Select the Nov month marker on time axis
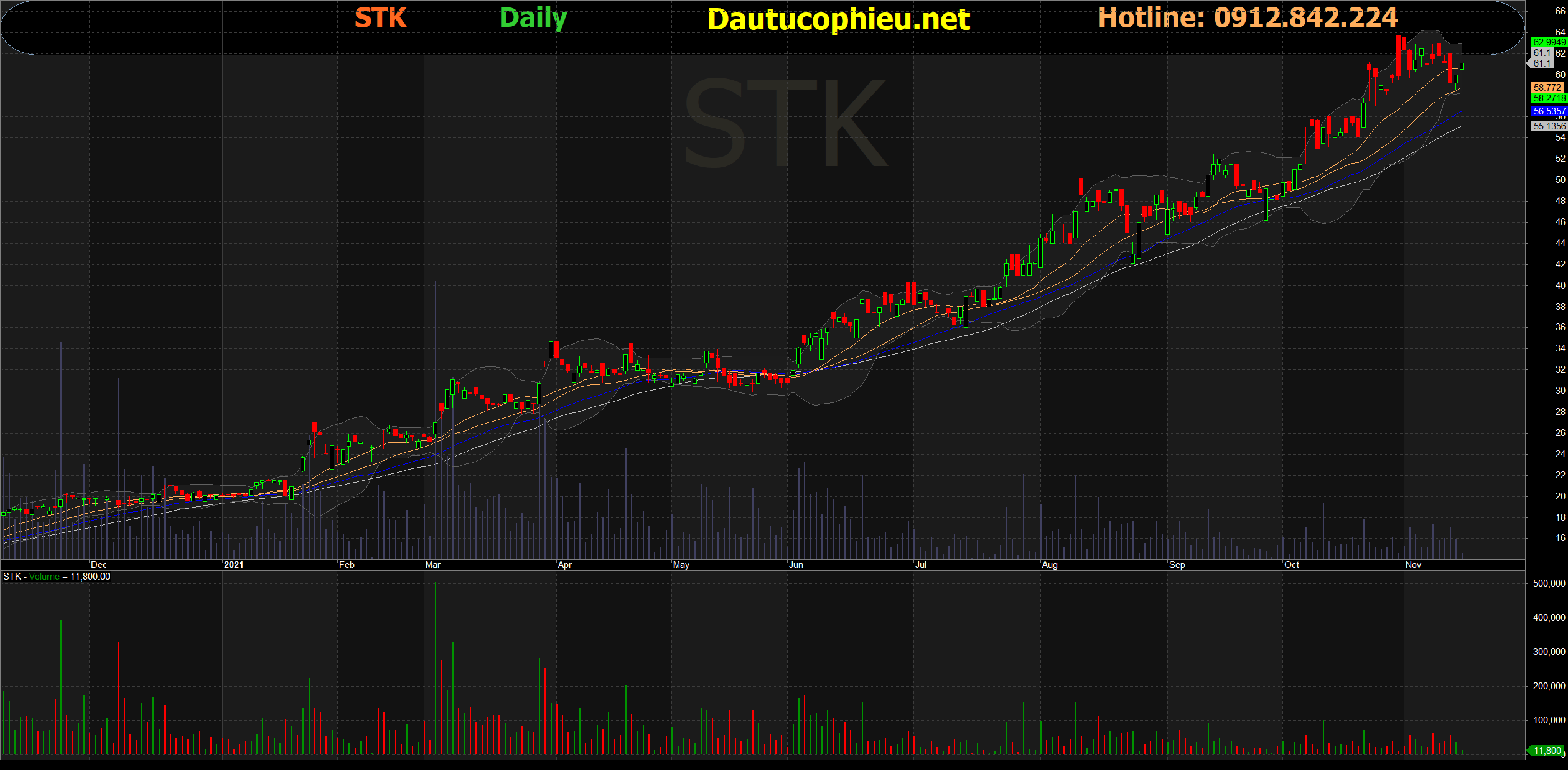 click(1413, 565)
